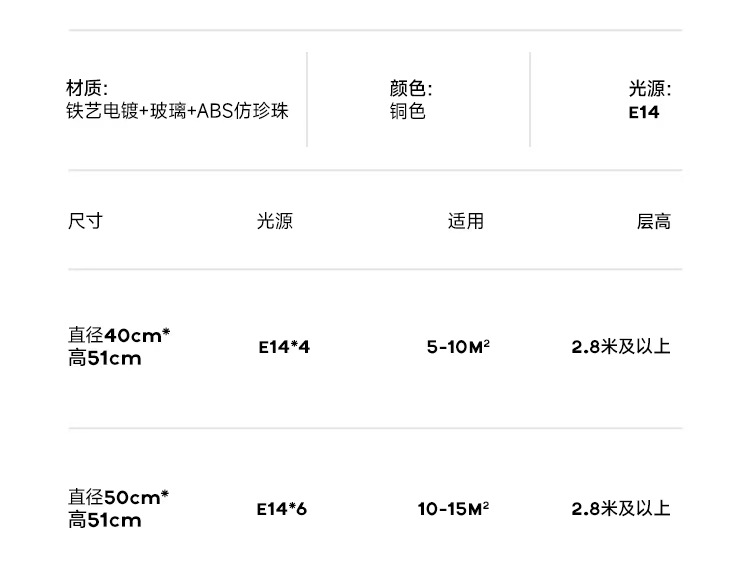Click the 5-10M² applicable area cell
This screenshot has width=750, height=577.
tap(458, 347)
